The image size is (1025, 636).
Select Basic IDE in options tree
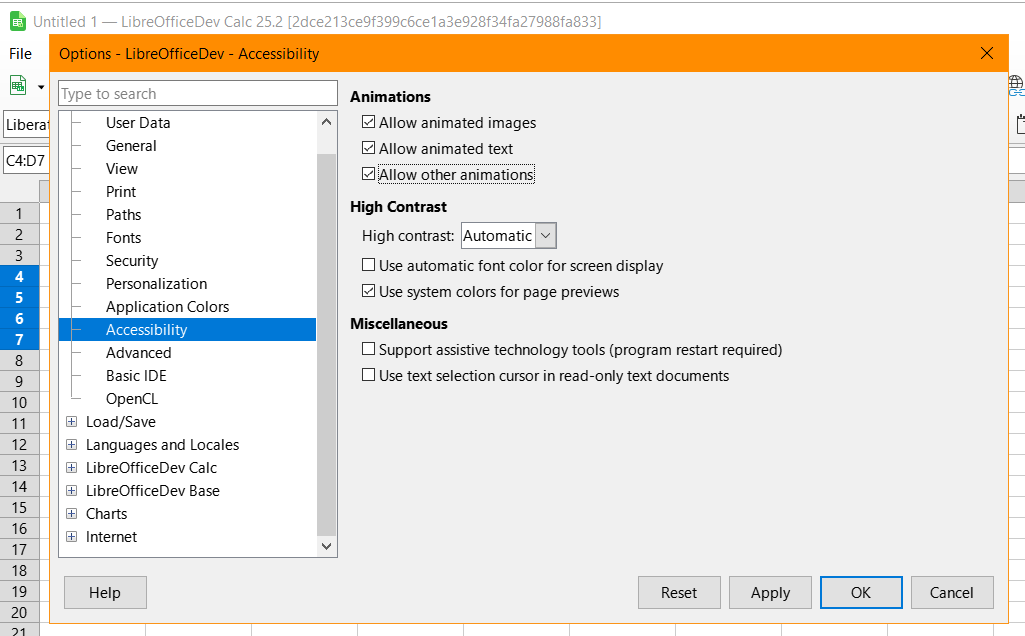click(x=136, y=376)
